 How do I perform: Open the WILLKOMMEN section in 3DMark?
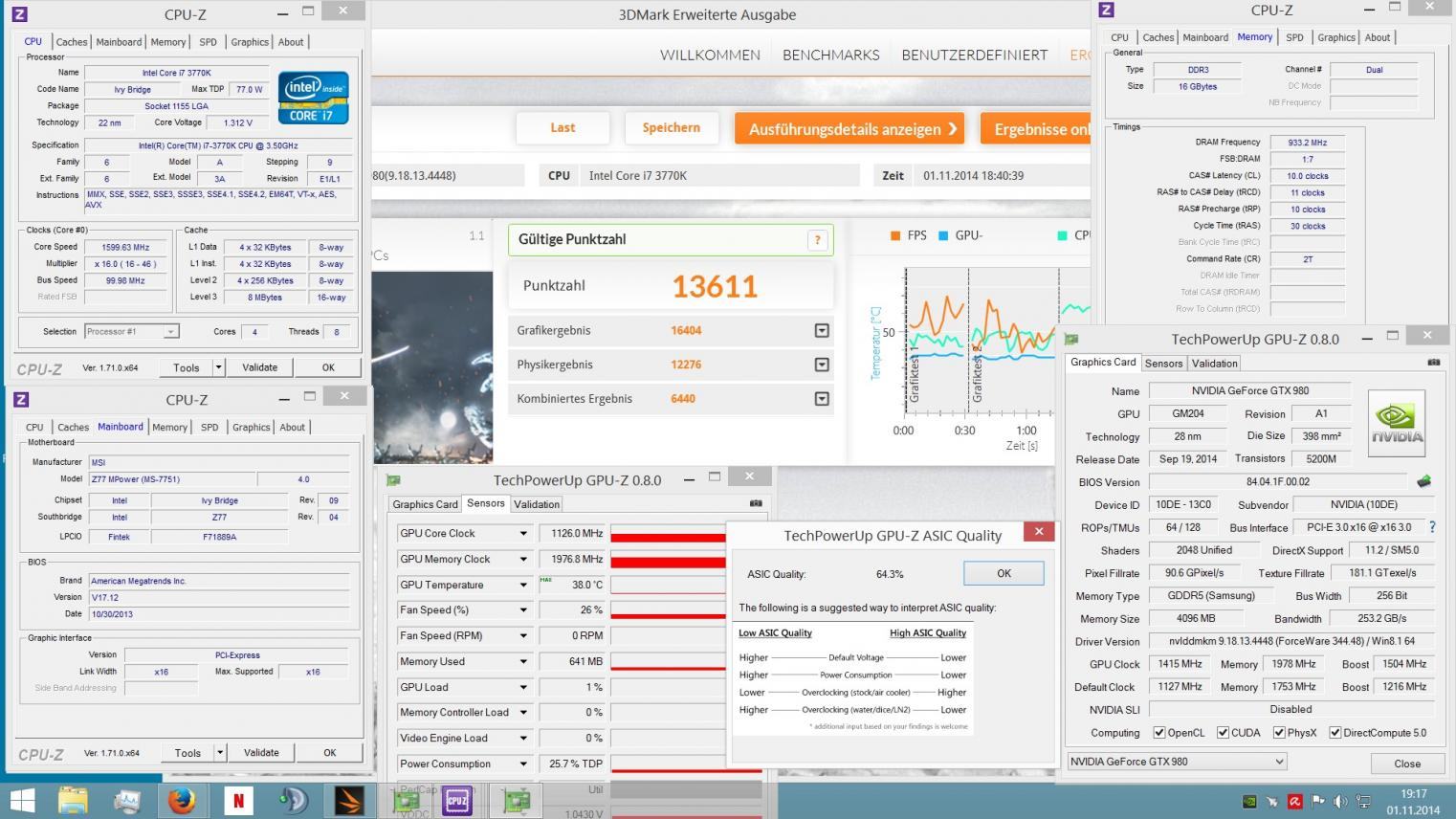pos(710,55)
